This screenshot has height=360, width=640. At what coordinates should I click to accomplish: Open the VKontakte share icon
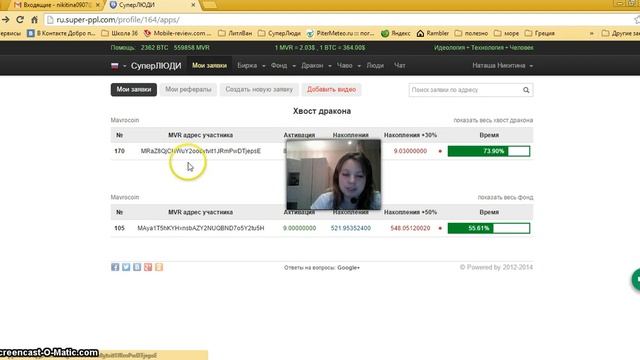(x=137, y=267)
